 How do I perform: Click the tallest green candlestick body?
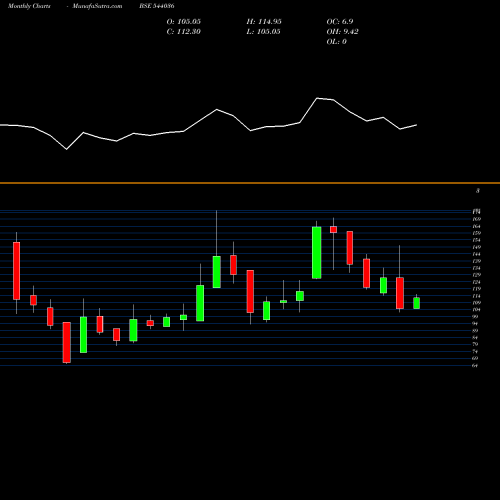point(317,252)
